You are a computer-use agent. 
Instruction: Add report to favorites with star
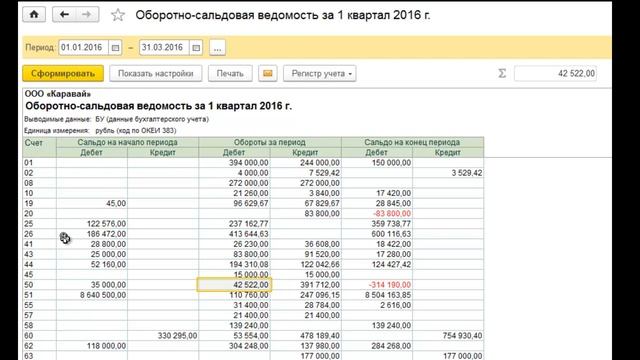pyautogui.click(x=118, y=15)
